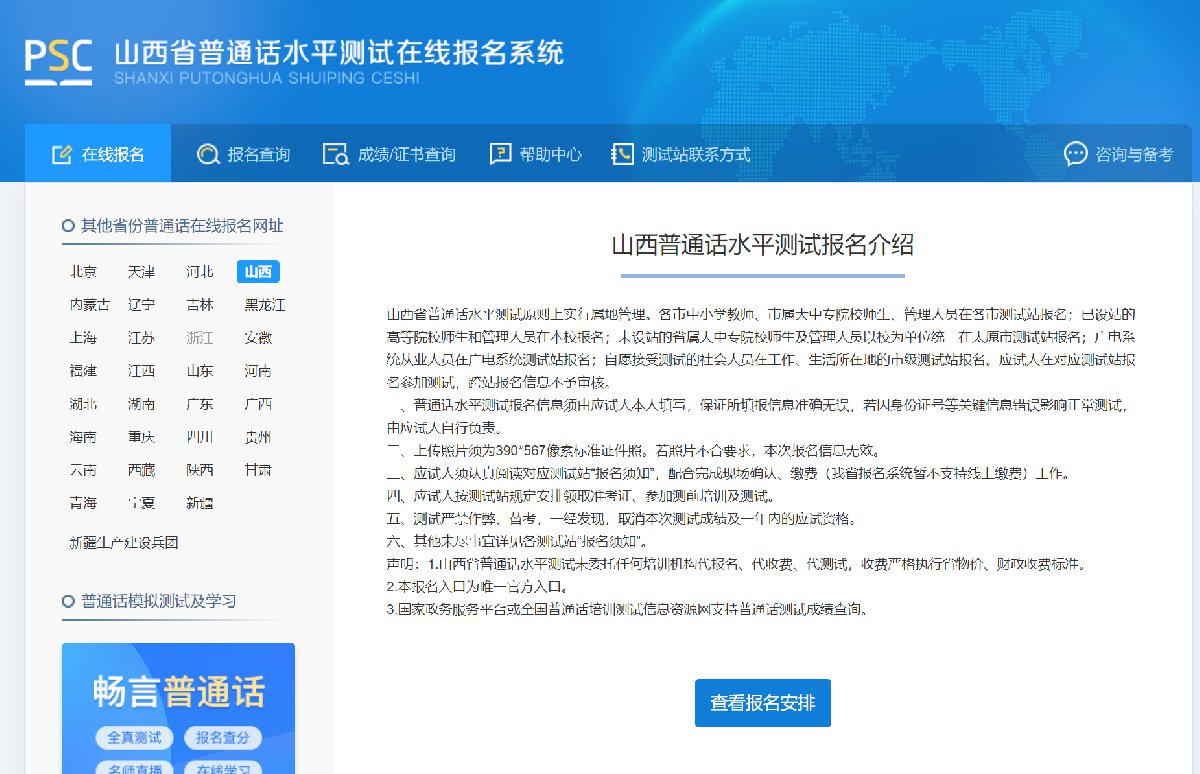The width and height of the screenshot is (1200, 774).
Task: Select the highlighted 山西 province
Action: [258, 272]
